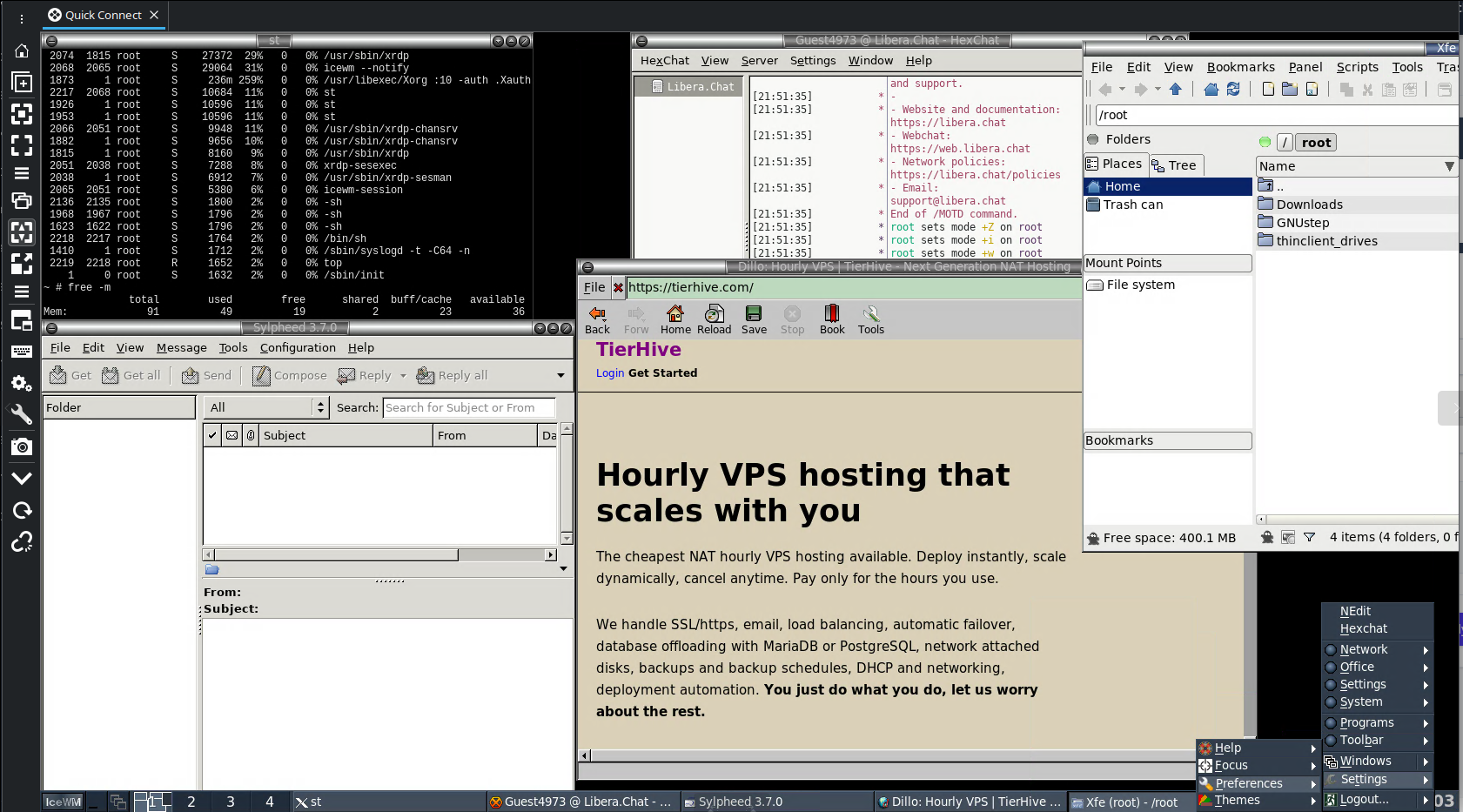The width and height of the screenshot is (1463, 812).
Task: Click the root path button in Xfe
Action: (x=1316, y=143)
